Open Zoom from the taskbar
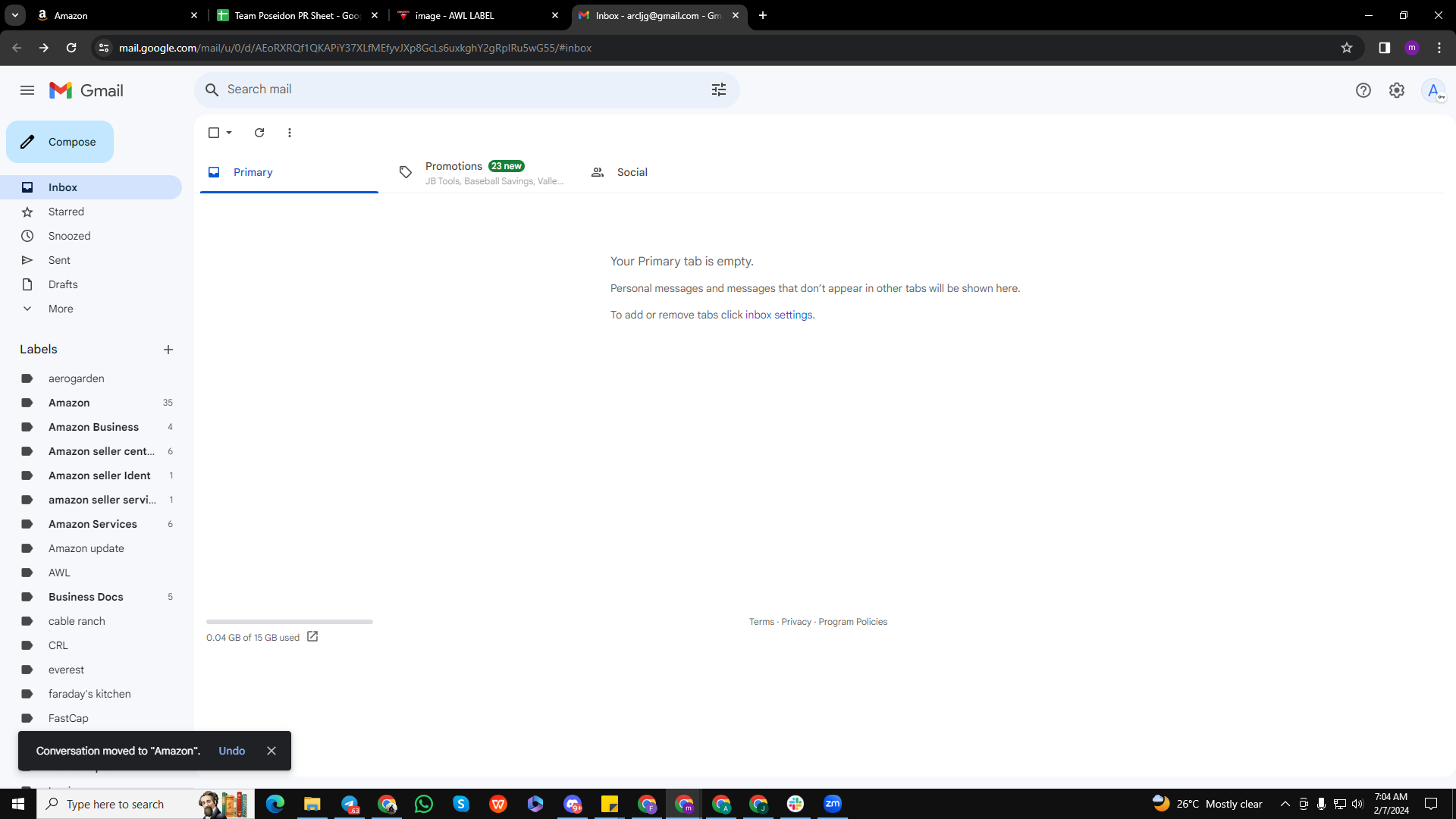This screenshot has width=1456, height=819. point(833,804)
